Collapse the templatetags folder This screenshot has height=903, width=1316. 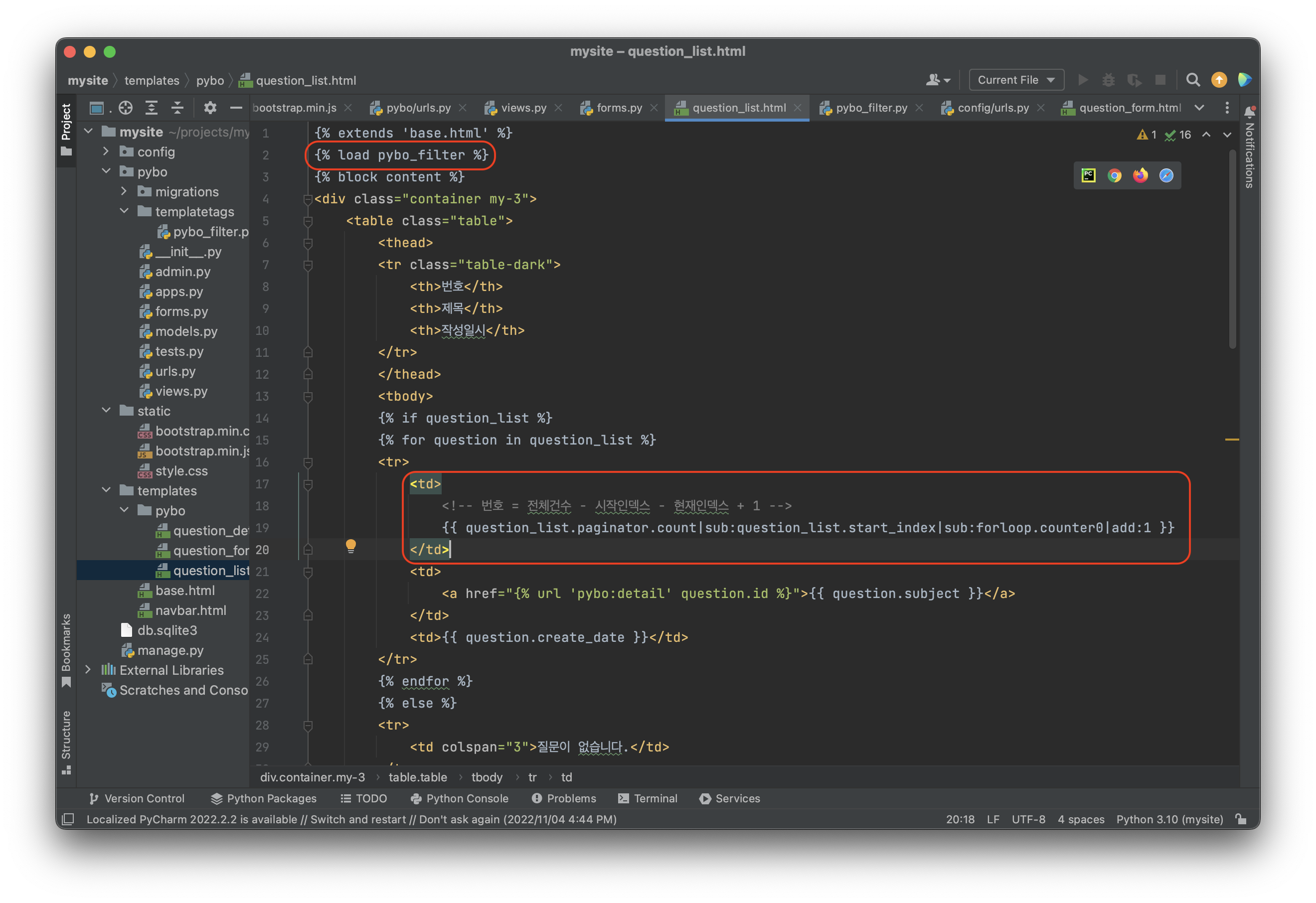[x=124, y=211]
